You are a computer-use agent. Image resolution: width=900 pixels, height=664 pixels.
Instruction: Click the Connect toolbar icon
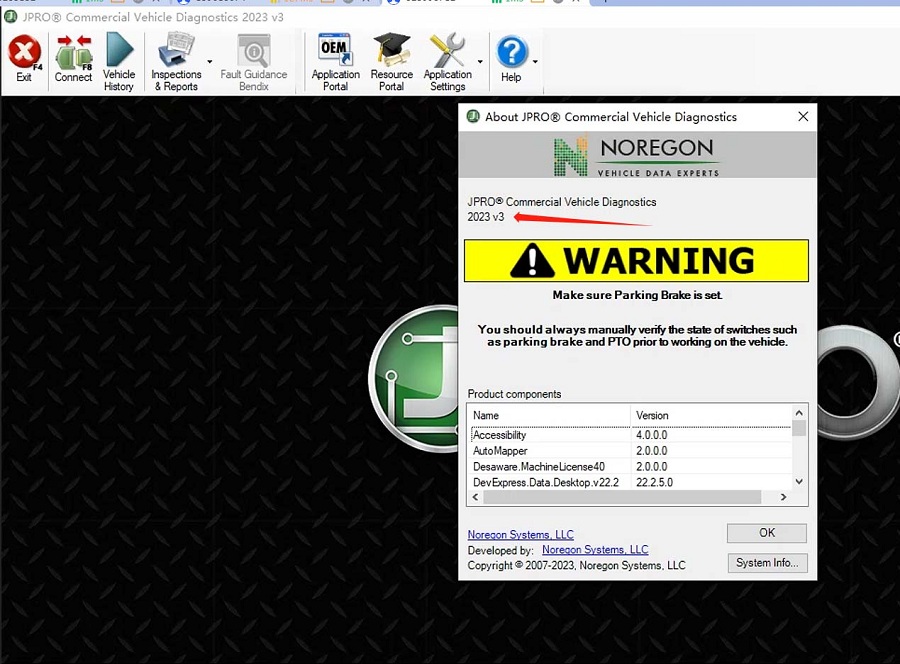click(x=73, y=58)
